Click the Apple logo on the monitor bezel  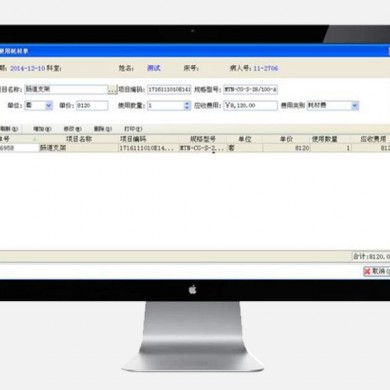pos(193,290)
